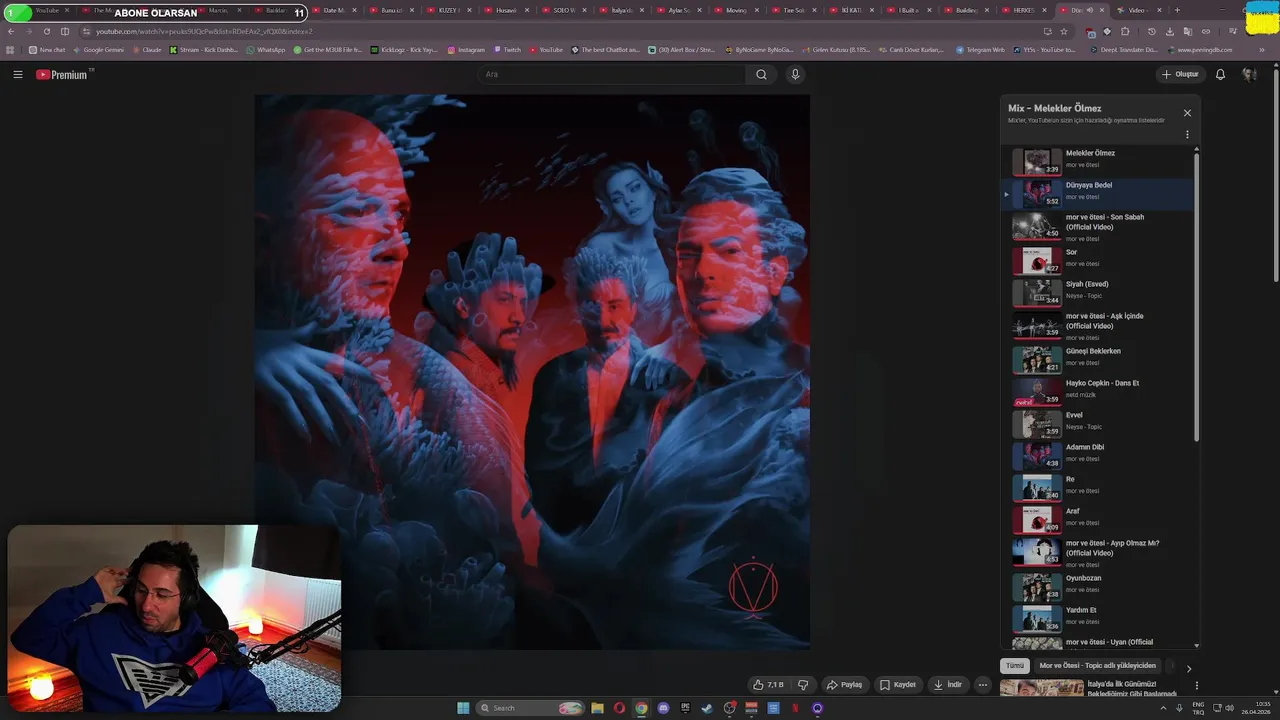This screenshot has width=1280, height=720.
Task: Open the Oluştur create menu
Action: 1180,74
